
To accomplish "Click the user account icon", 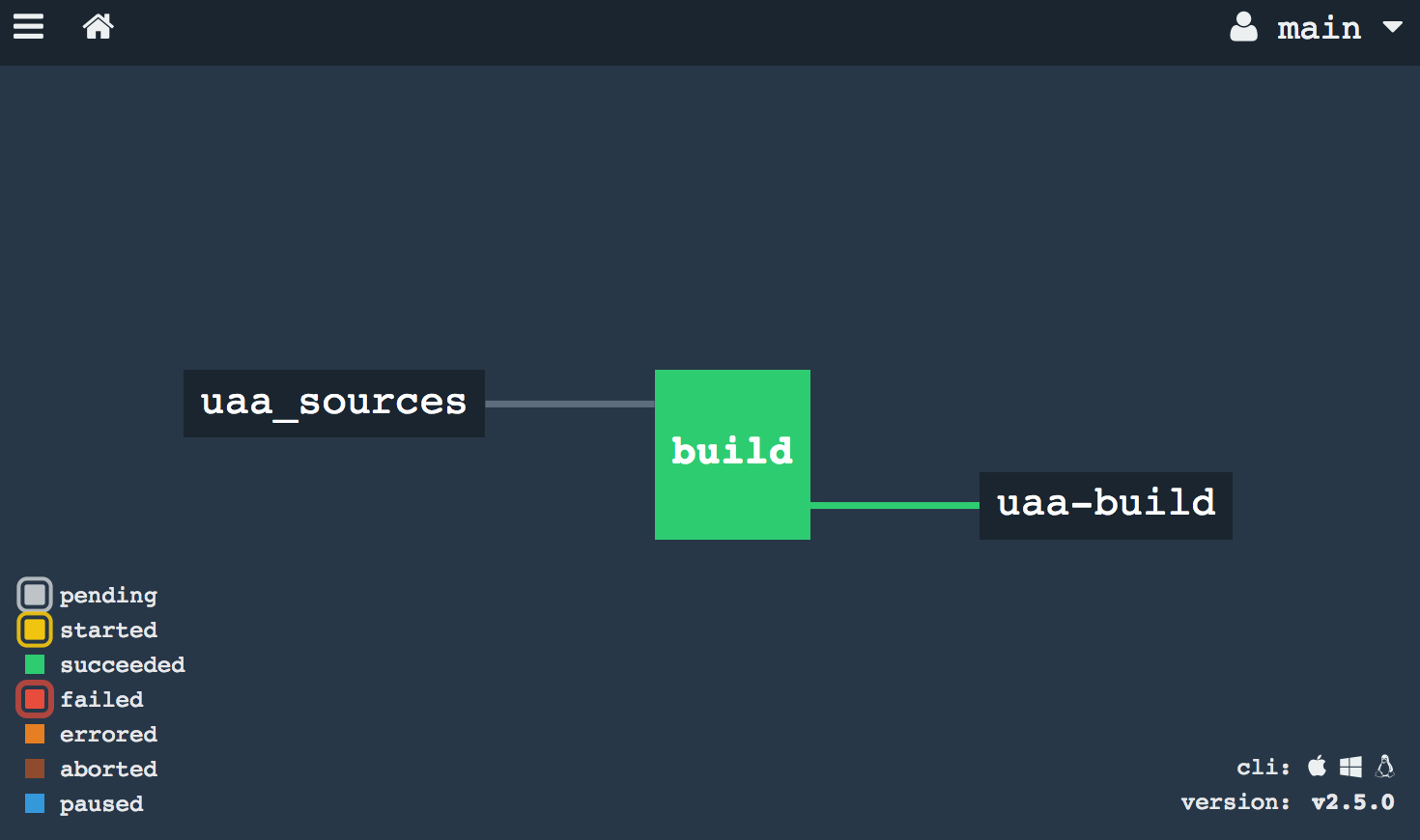I will 1244,26.
